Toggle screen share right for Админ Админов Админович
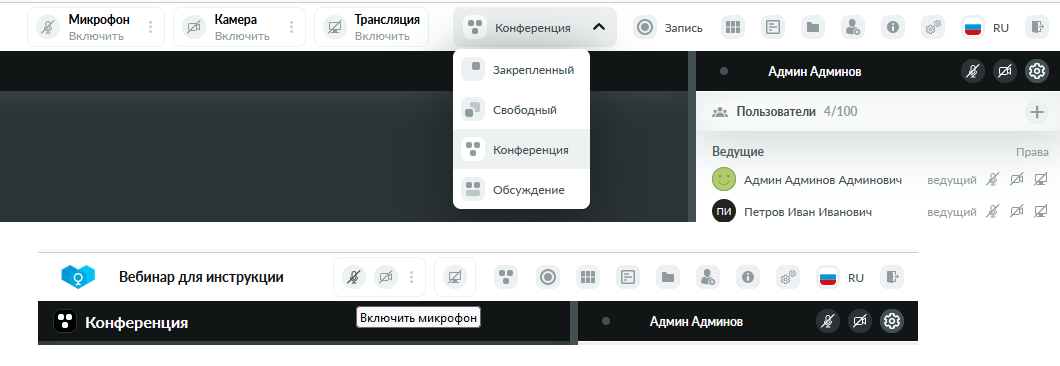Image resolution: width=1060 pixels, height=366 pixels. click(x=1041, y=180)
